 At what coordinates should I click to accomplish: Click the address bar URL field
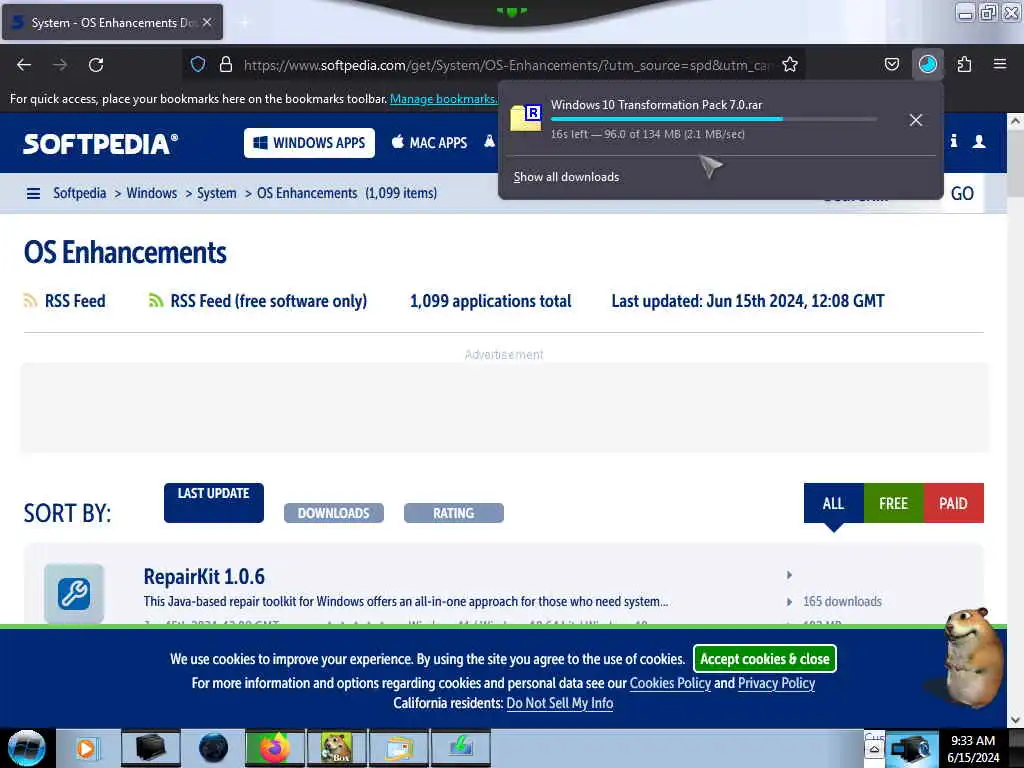click(508, 65)
